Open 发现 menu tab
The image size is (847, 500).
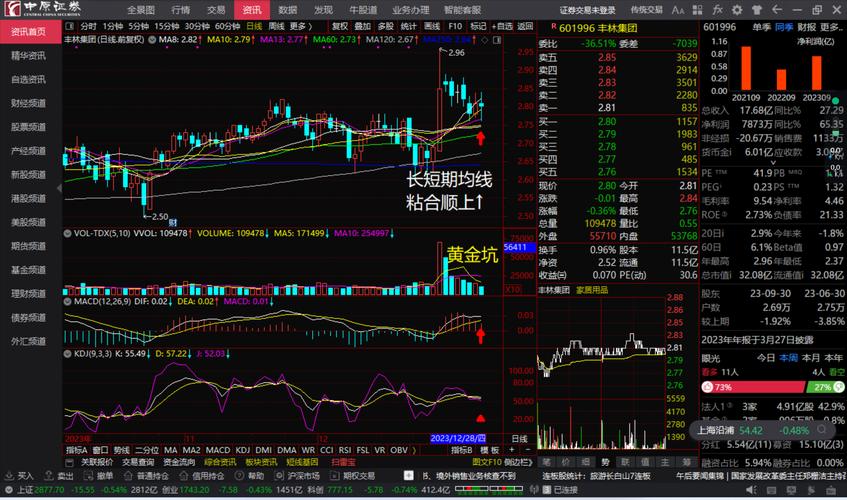(323, 10)
